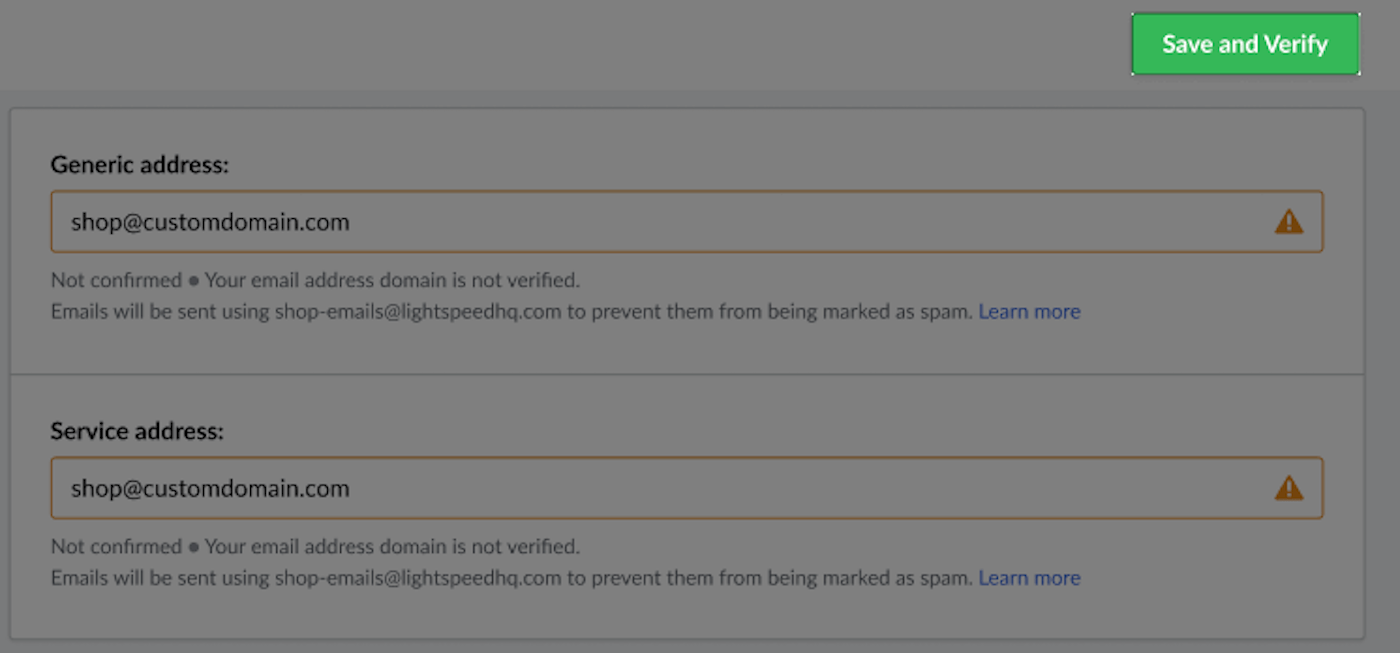Click domain not verified message under Service address
Viewport: 1400px width, 653px height.
(392, 547)
